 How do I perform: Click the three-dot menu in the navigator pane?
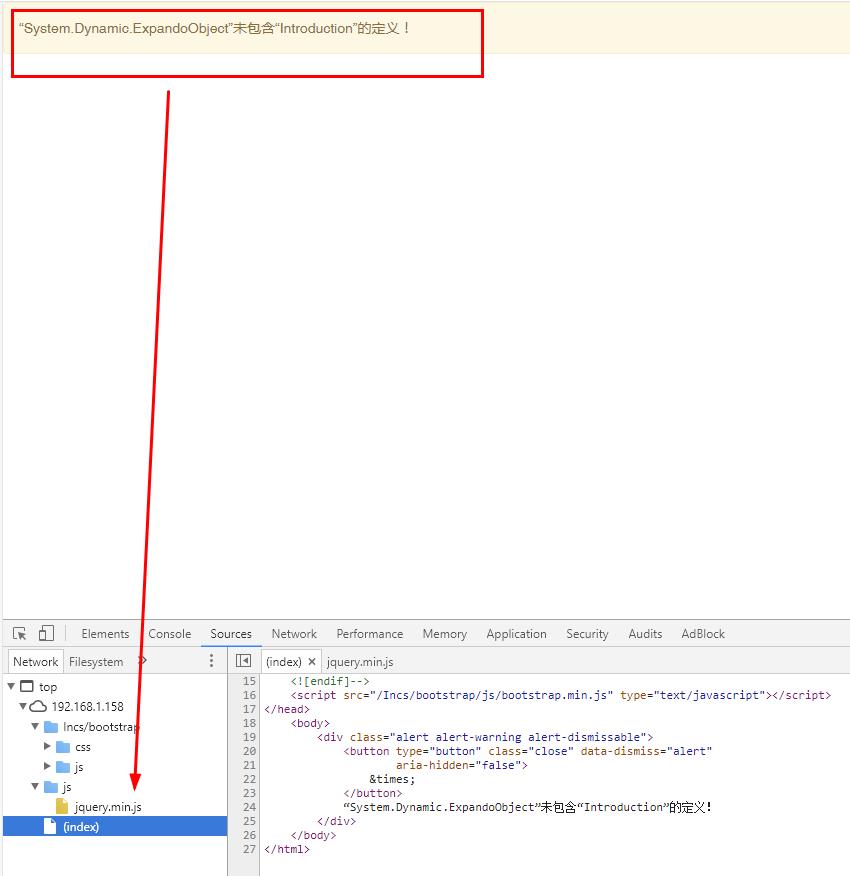pyautogui.click(x=211, y=661)
